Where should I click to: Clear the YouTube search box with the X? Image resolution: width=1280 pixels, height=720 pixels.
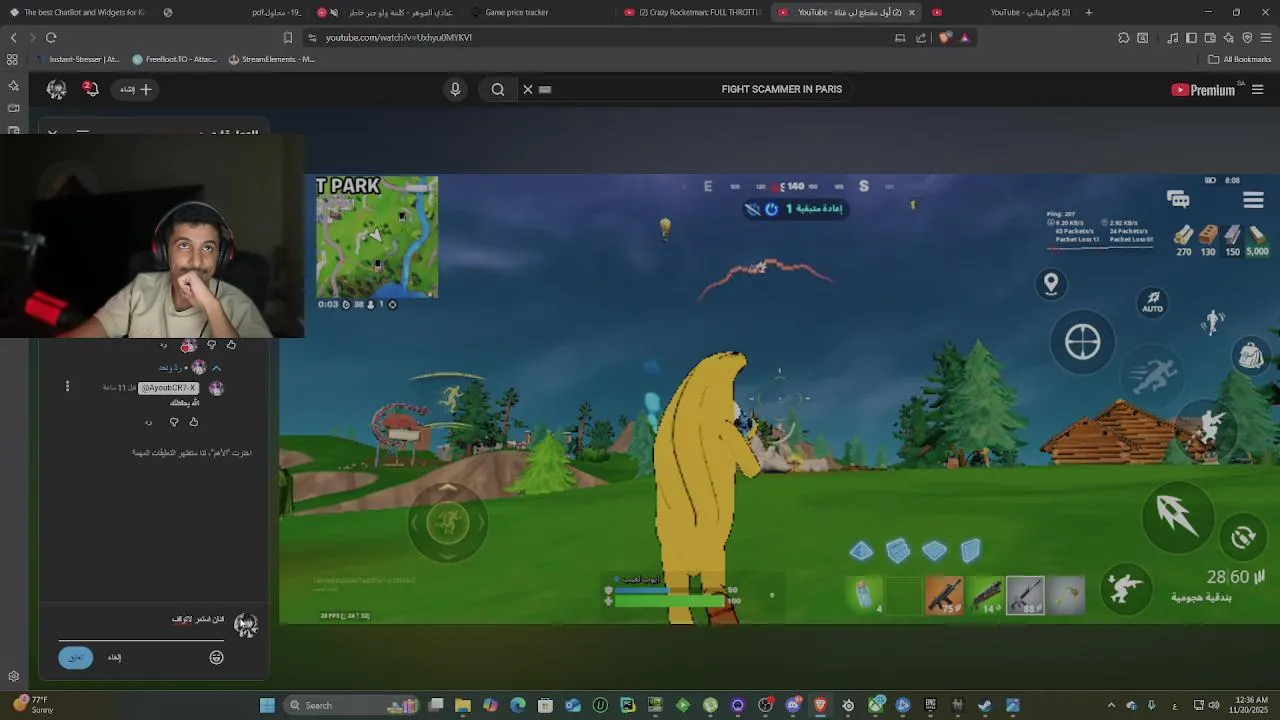528,89
